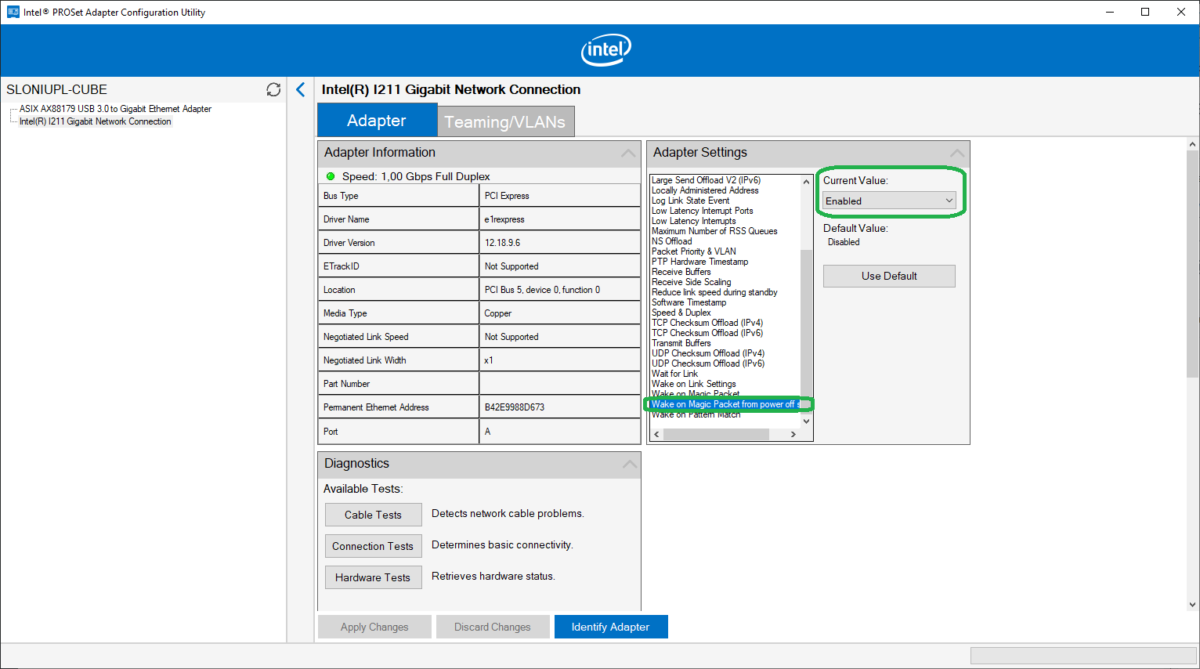This screenshot has width=1200, height=669.
Task: Select Large Send Offload V2 (IPv6) setting
Action: point(705,180)
